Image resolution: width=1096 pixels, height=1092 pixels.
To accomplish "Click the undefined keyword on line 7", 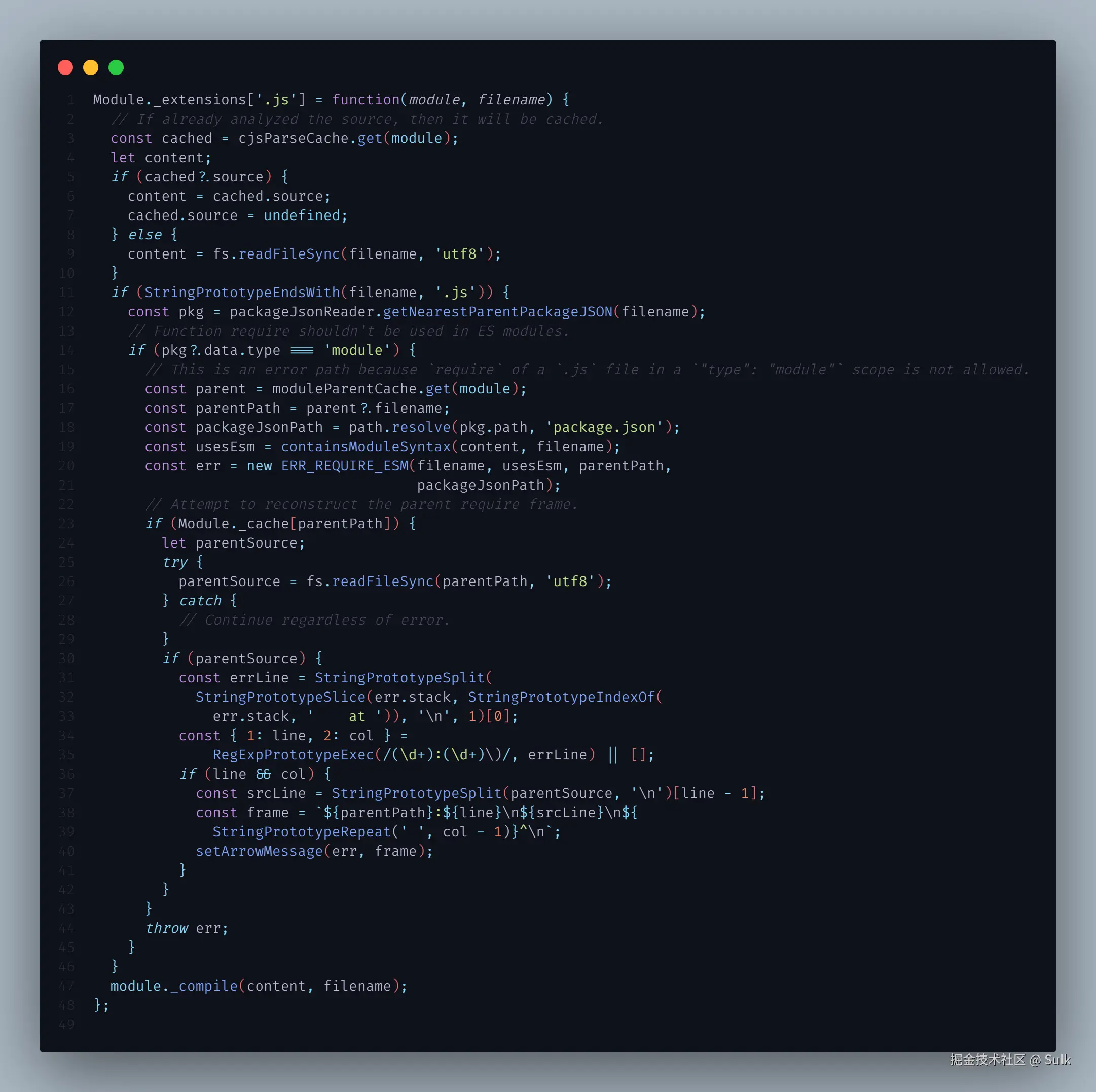I will coord(301,215).
